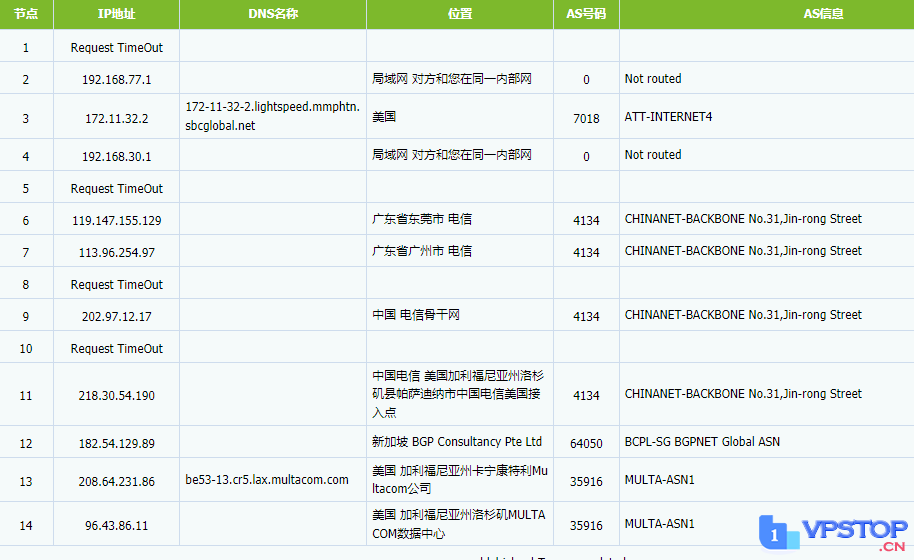914x560 pixels.
Task: Click Not routed in node 2 row
Action: click(x=653, y=79)
